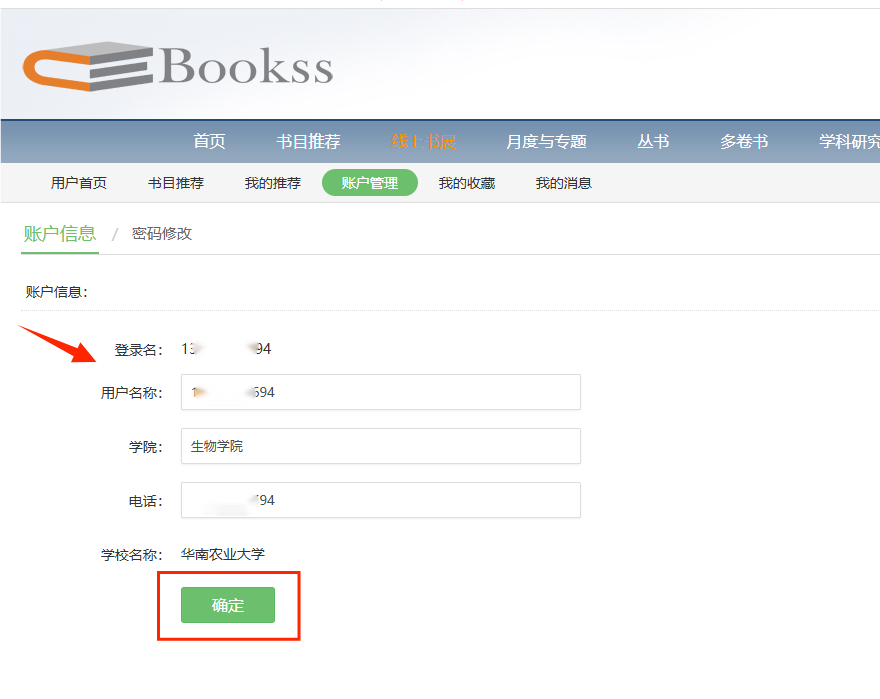Open 我的推荐 in the user submenu
This screenshot has height=699, width=880.
(272, 183)
